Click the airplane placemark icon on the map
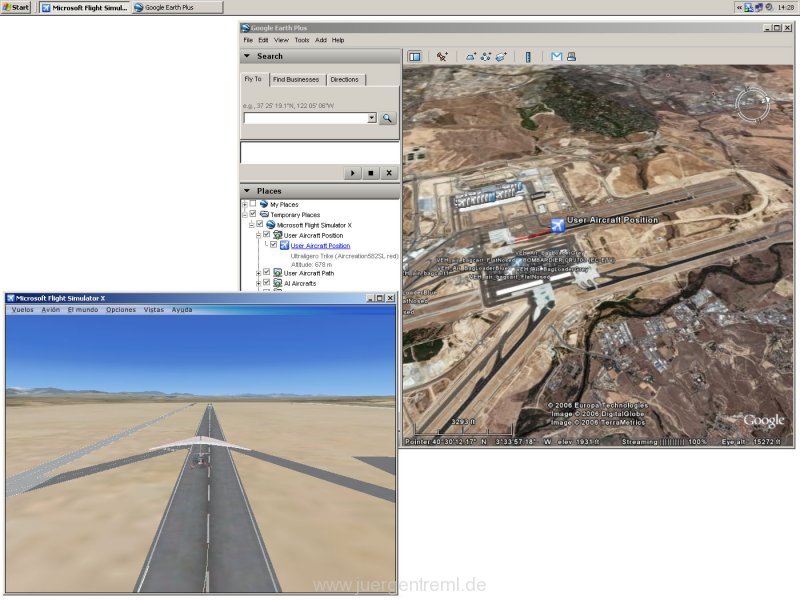Viewport: 800px width, 600px height. tap(558, 224)
